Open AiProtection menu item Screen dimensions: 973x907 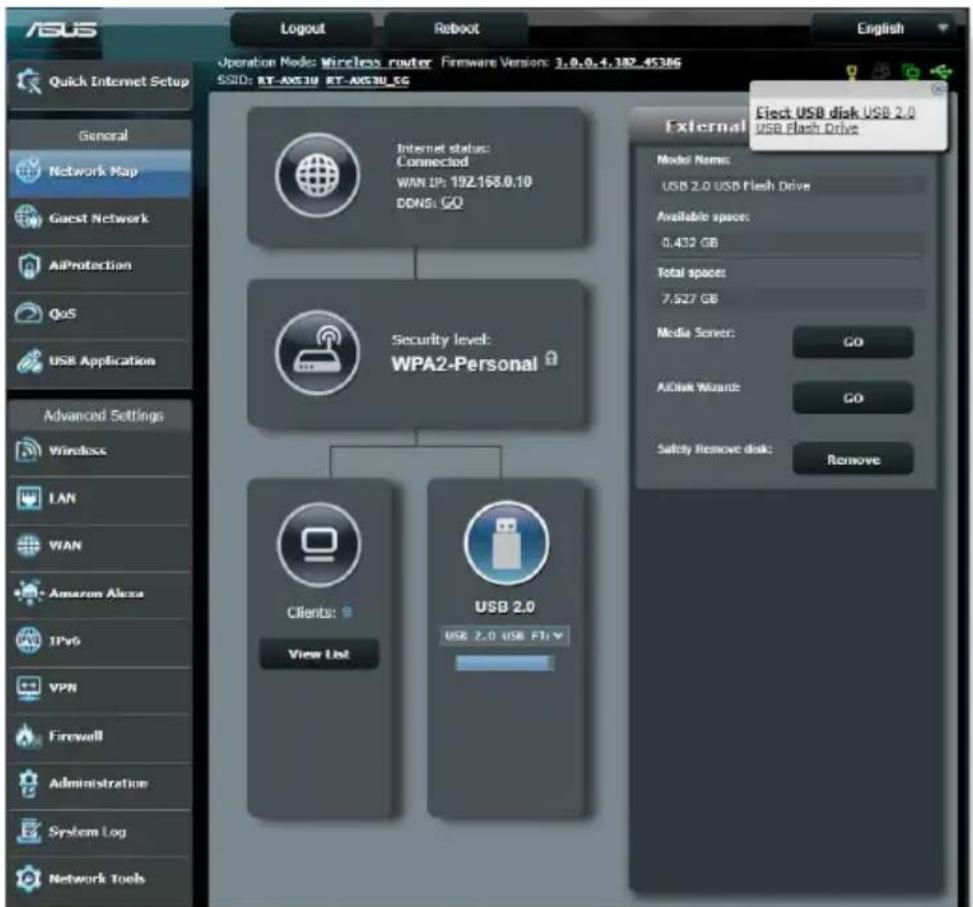click(x=100, y=266)
